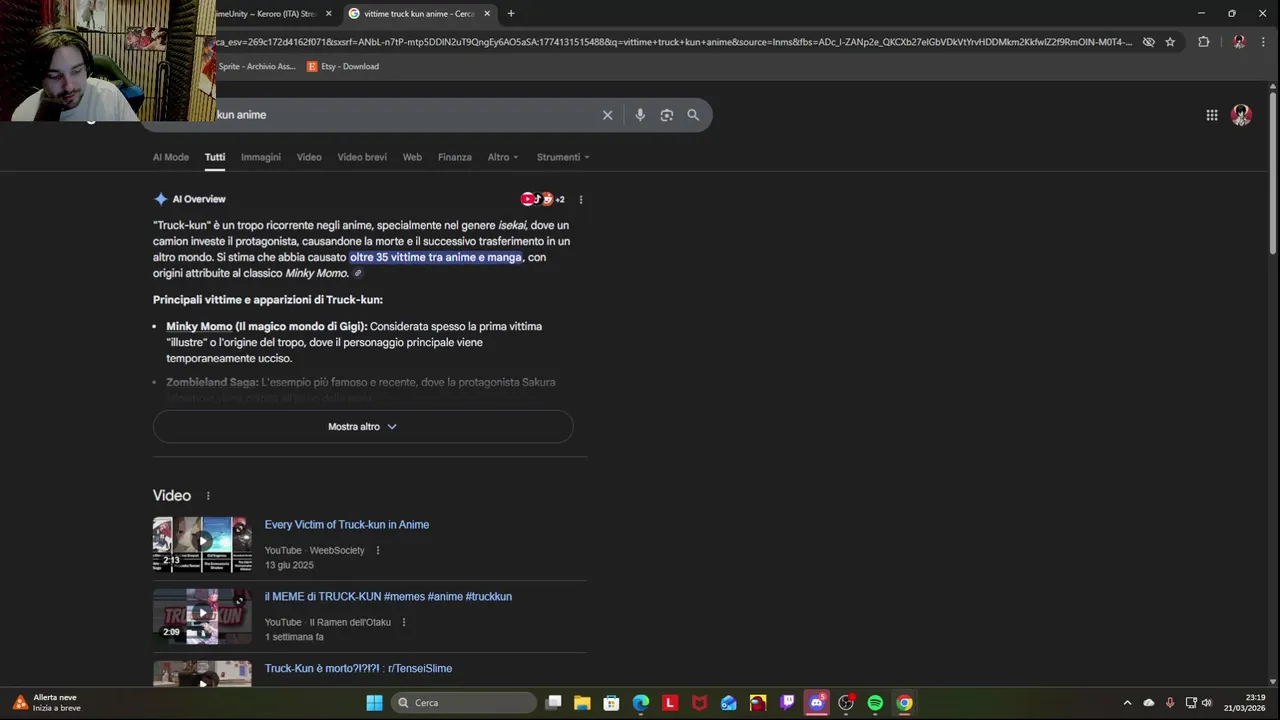
Task: Open the Video results tab
Action: click(x=309, y=157)
